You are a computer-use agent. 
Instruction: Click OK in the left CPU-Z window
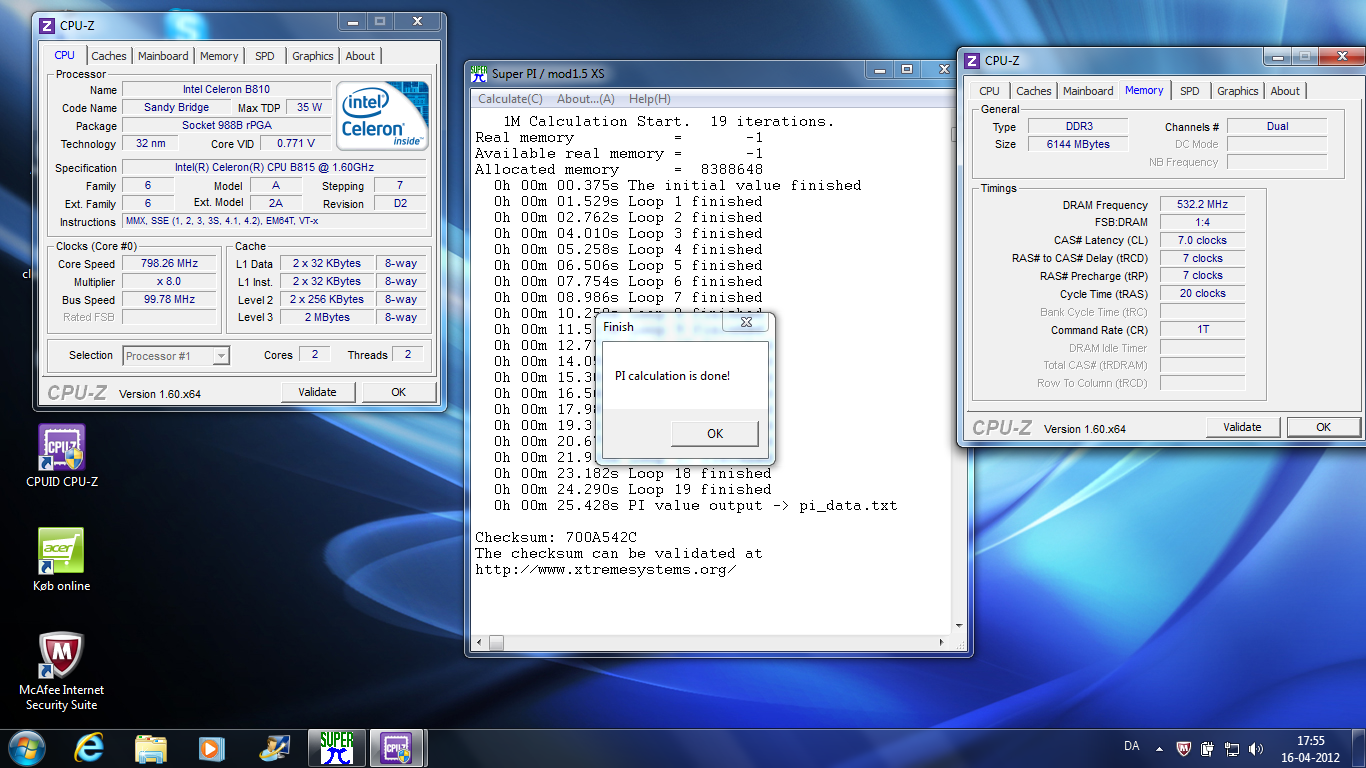click(398, 392)
